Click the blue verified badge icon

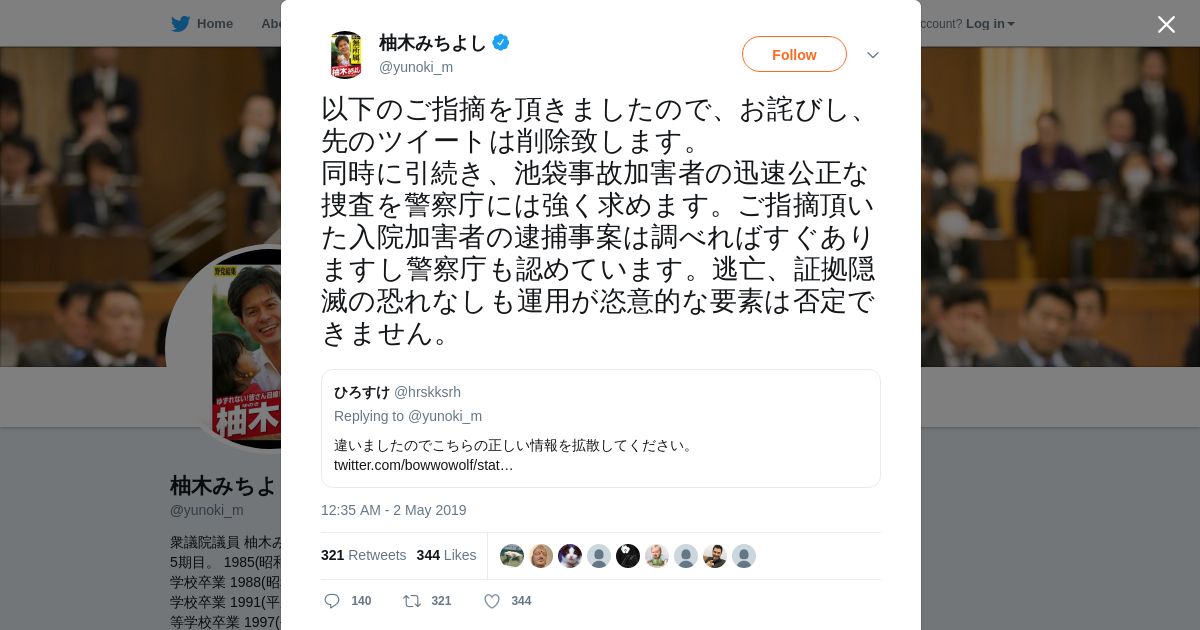tap(501, 42)
